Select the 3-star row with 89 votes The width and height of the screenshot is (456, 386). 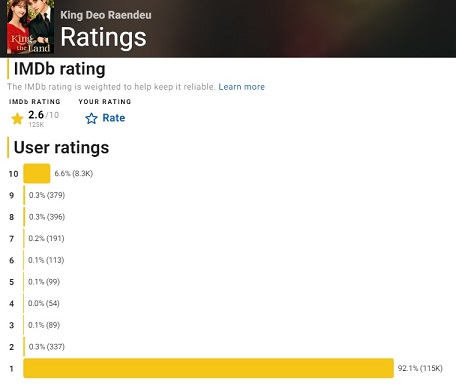pos(35,325)
